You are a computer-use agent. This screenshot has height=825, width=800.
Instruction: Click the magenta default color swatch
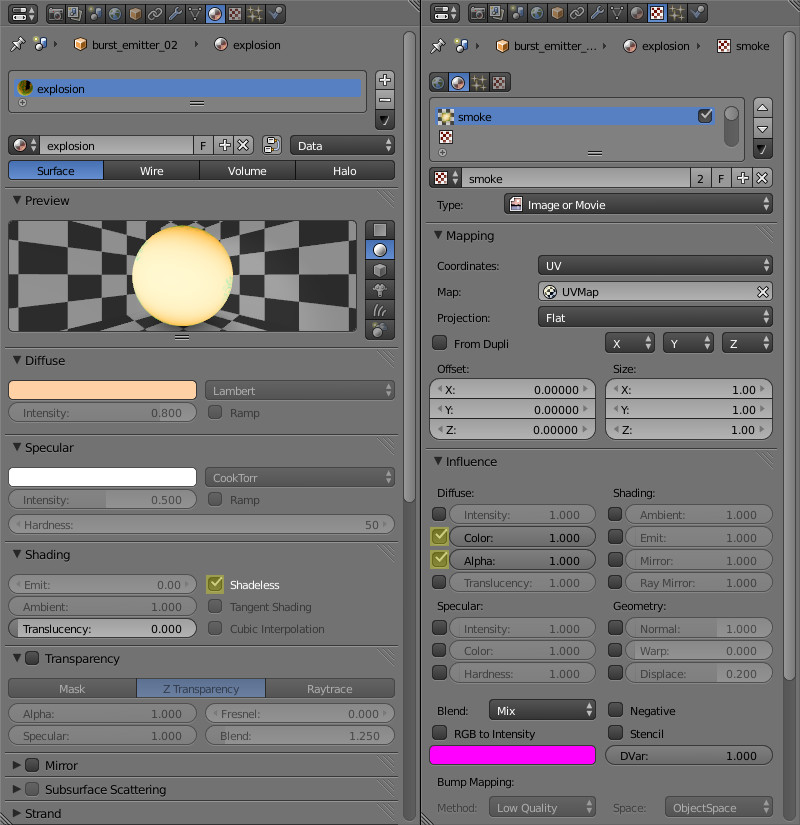(512, 756)
